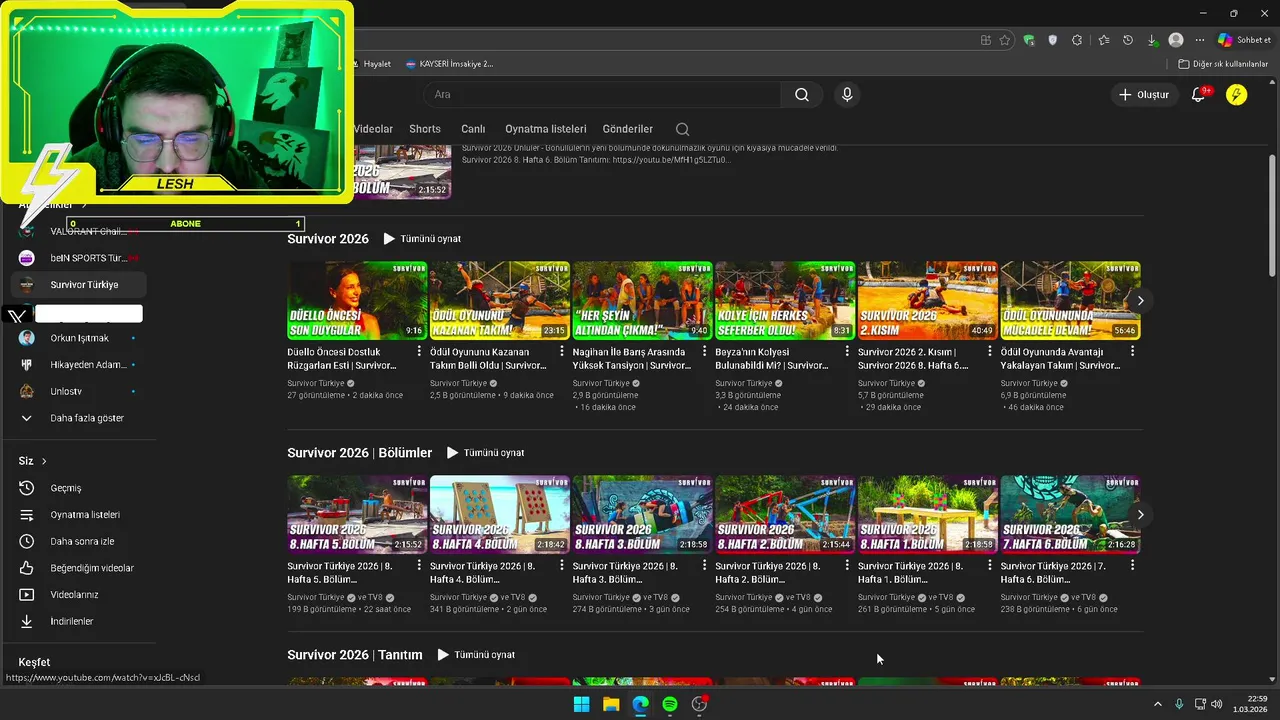1280x720 pixels.
Task: Open the browser favorites list icon
Action: point(1103,40)
